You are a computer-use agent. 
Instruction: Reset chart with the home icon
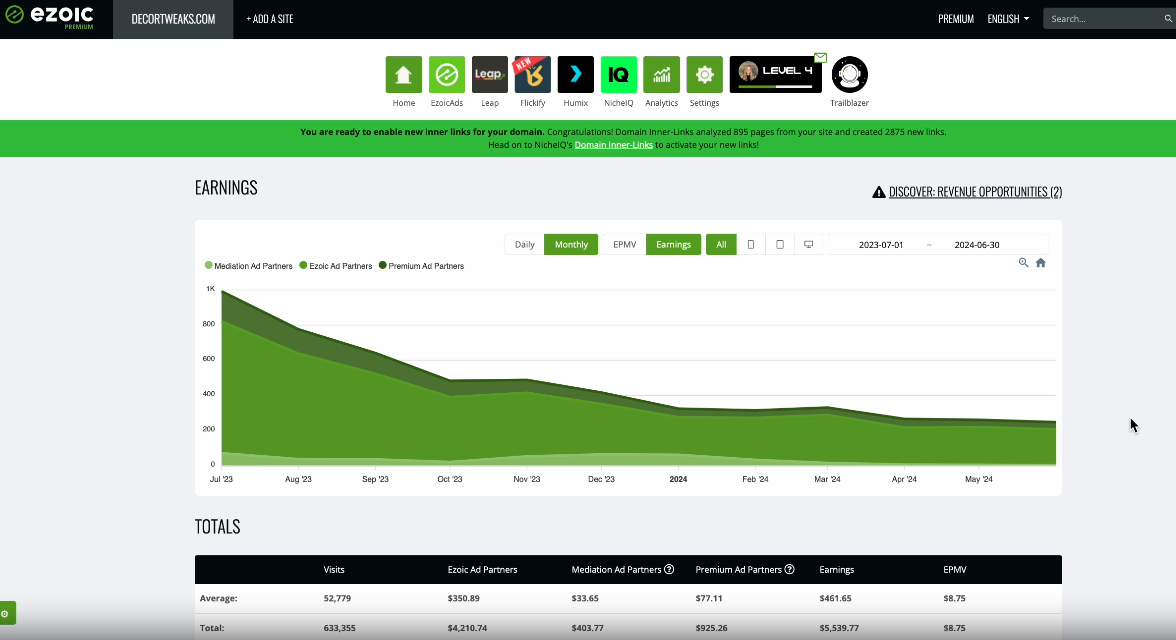(1040, 263)
